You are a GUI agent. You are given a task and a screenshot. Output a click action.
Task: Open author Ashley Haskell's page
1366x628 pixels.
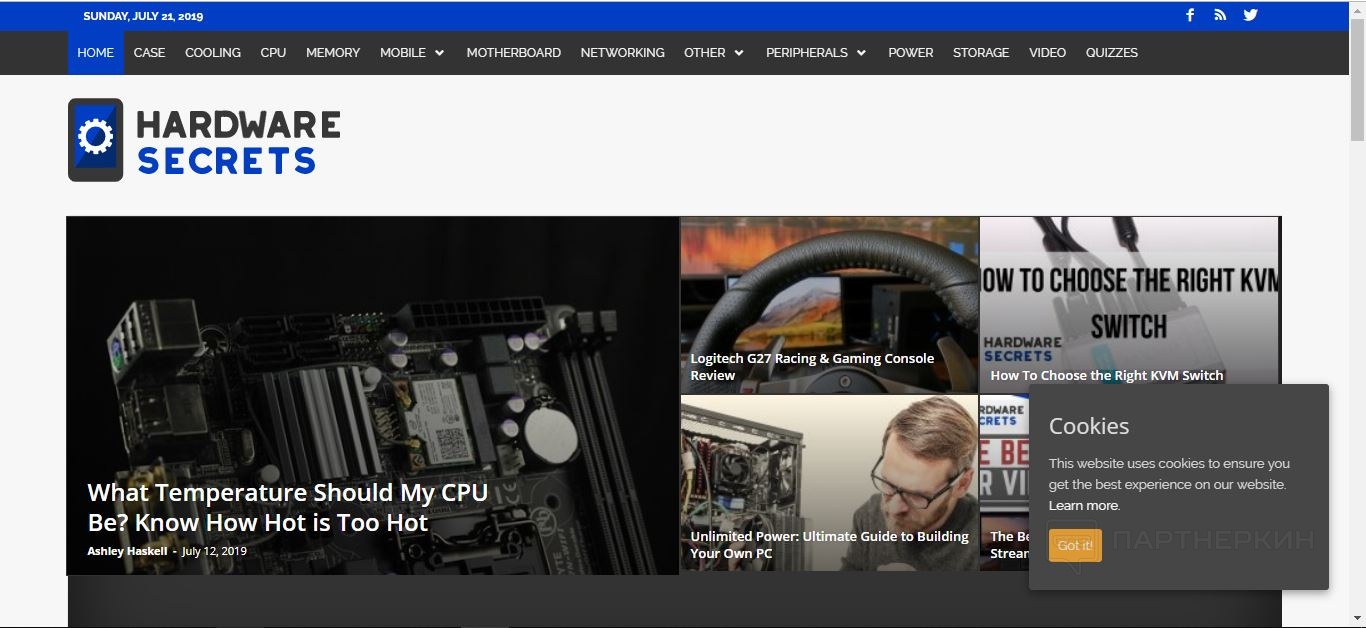click(x=128, y=551)
